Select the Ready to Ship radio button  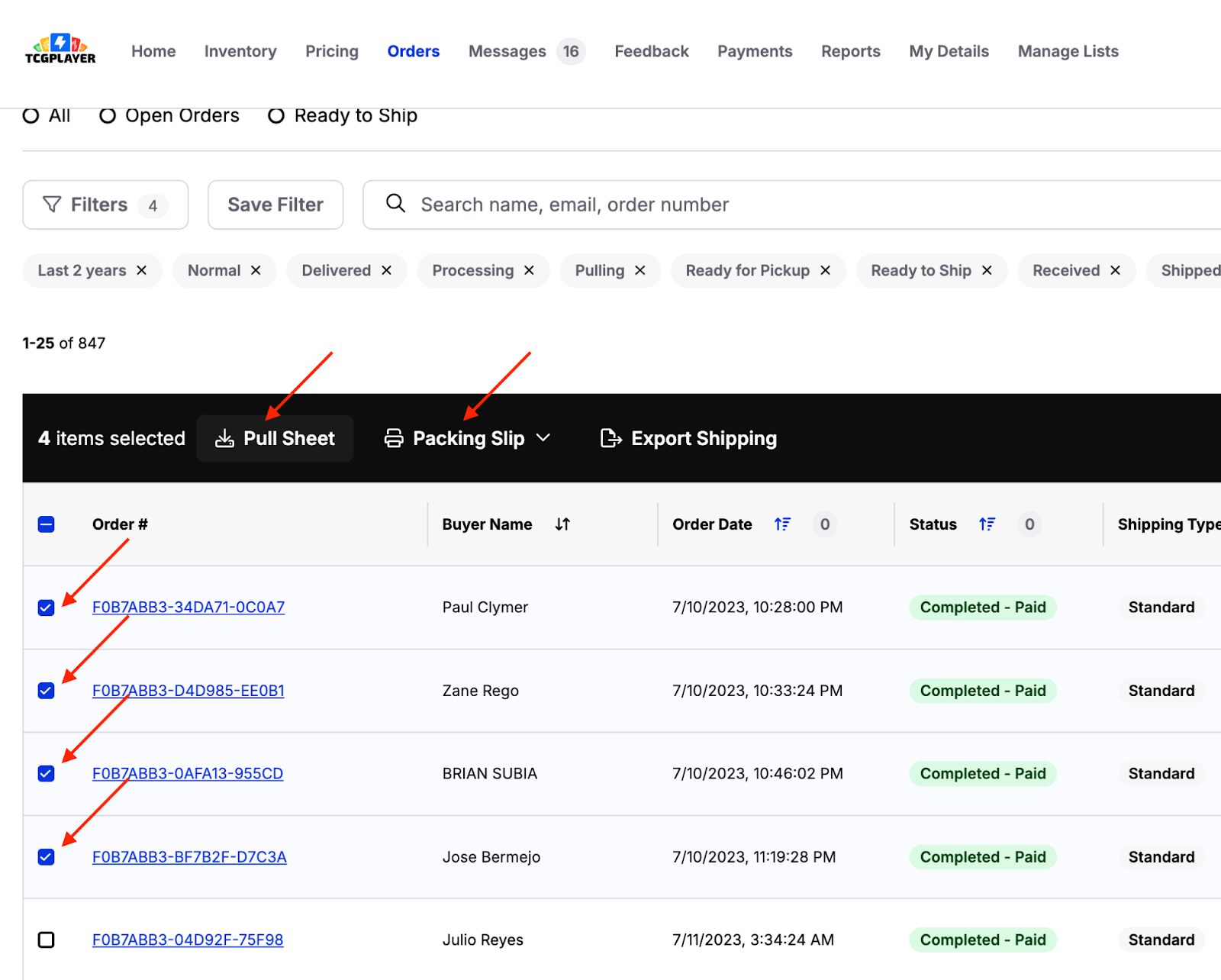pos(276,115)
